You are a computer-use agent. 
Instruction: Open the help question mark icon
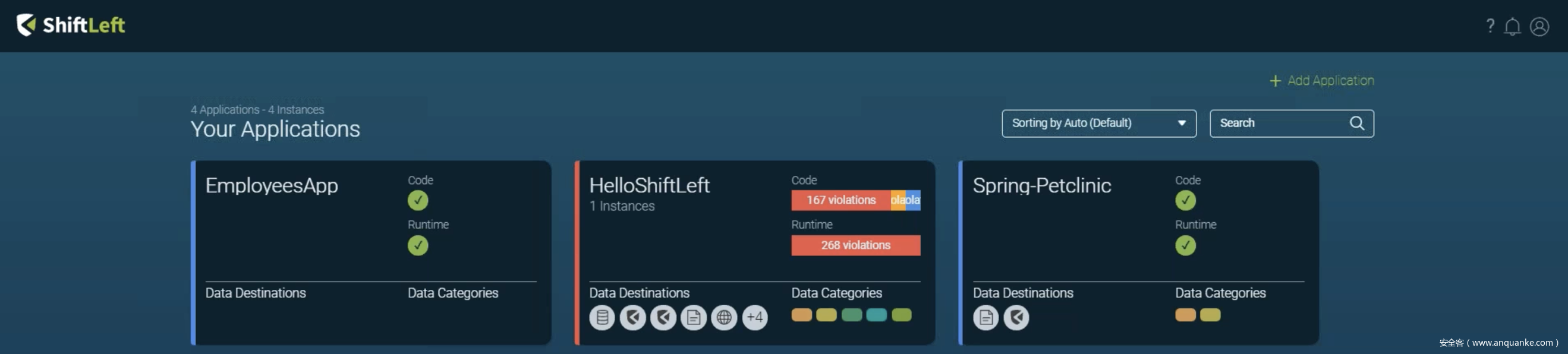1490,26
